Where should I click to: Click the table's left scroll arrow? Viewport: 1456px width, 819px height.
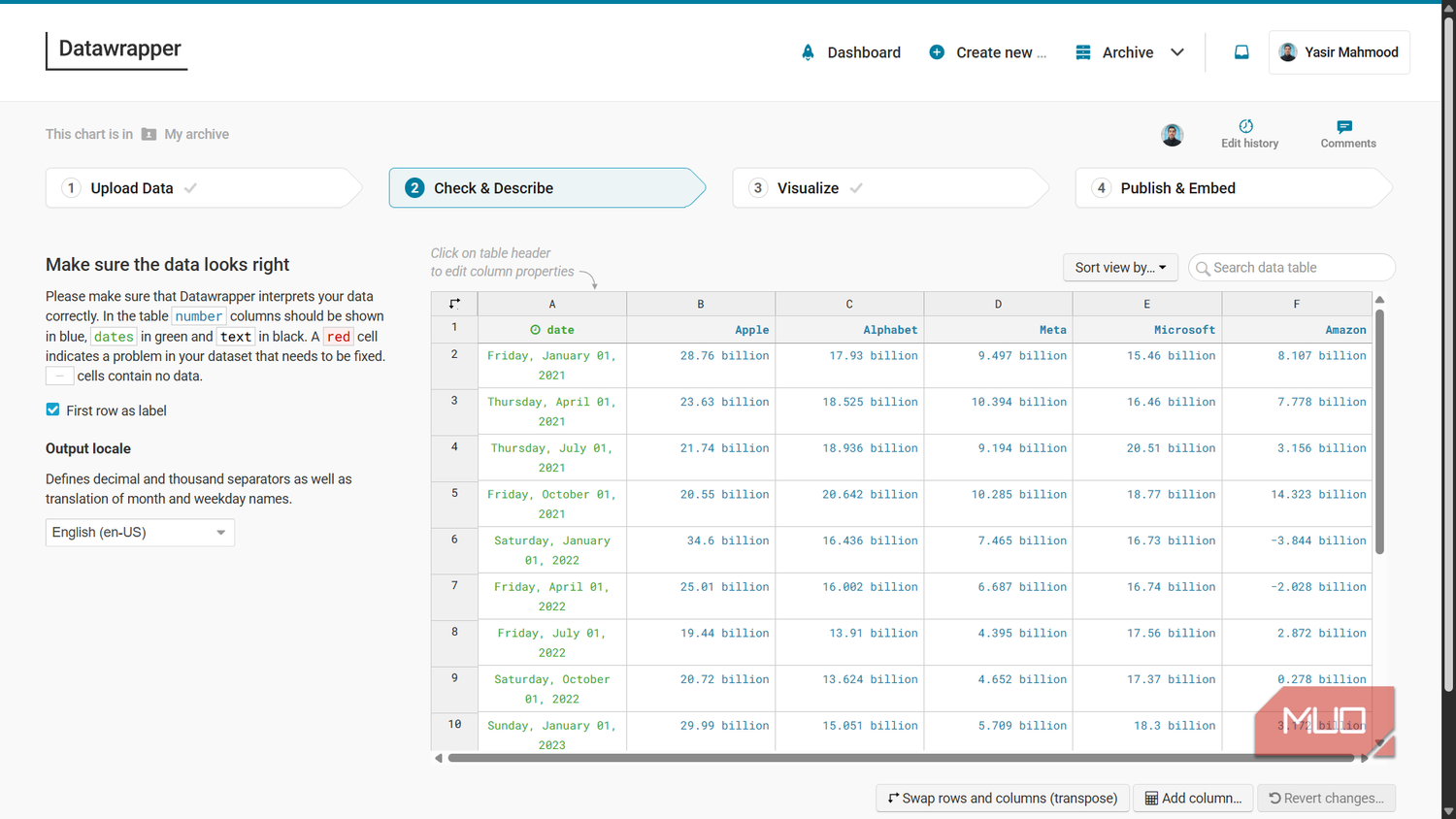click(x=439, y=758)
